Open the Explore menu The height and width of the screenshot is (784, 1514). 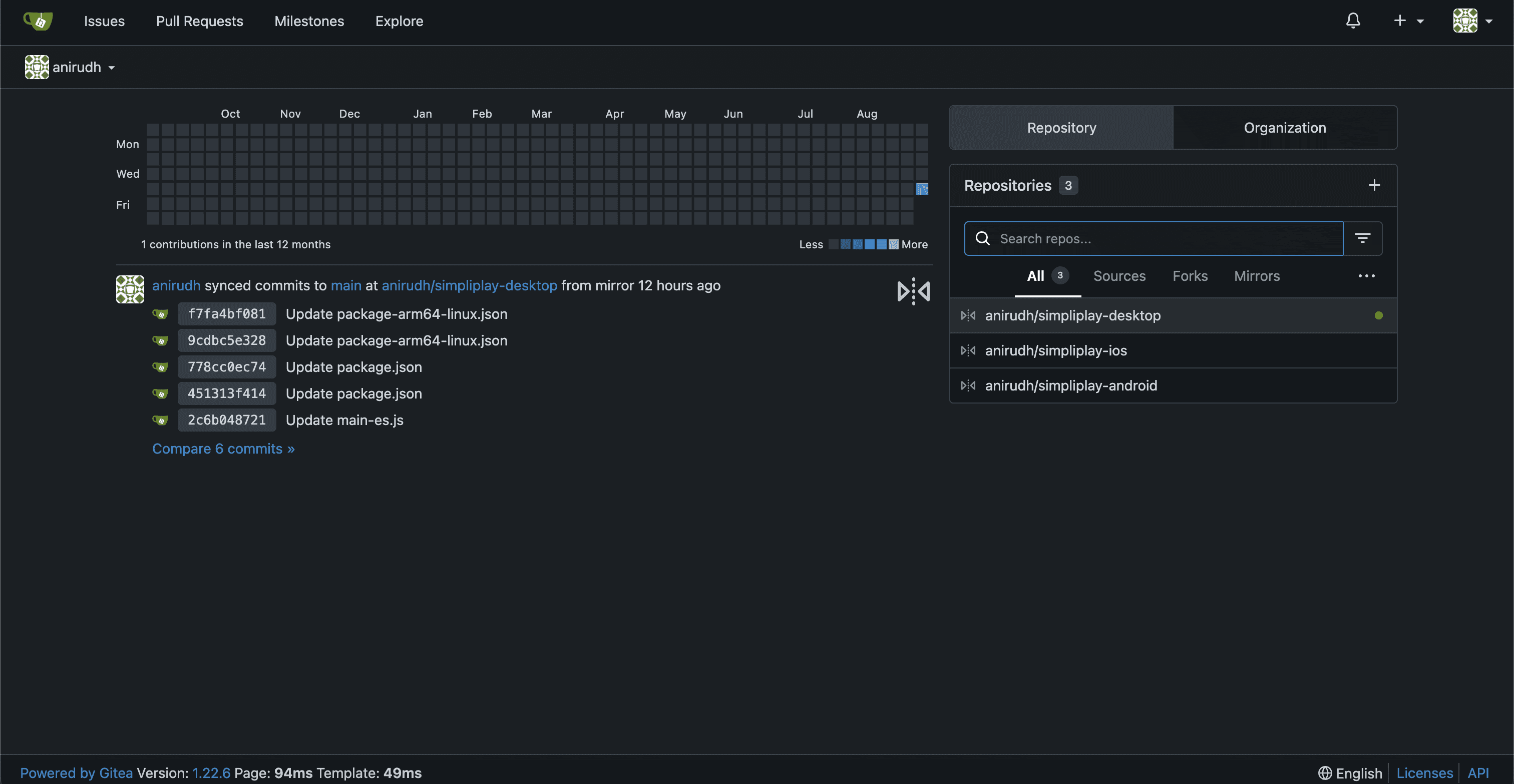point(399,21)
